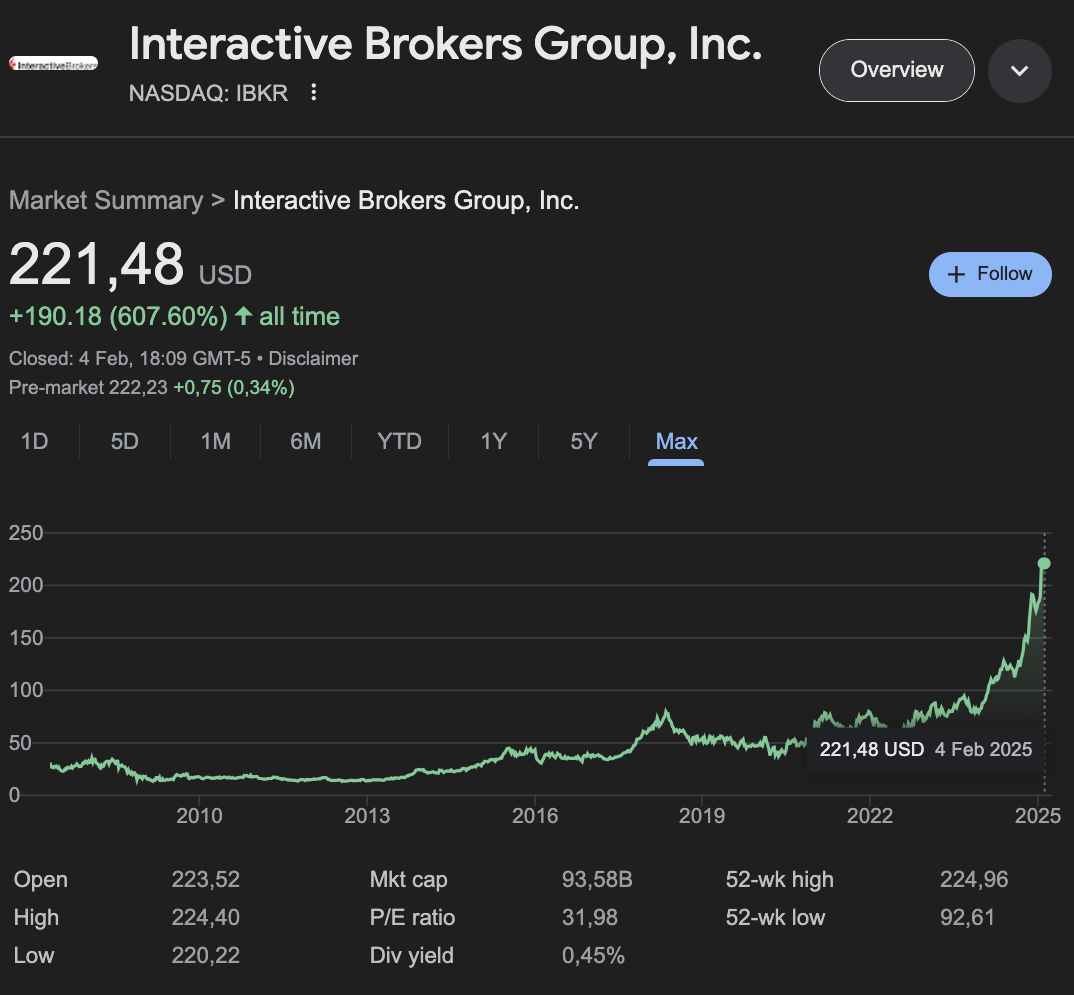Open the three-dot menu beside NASDAQ: IBKR

313,92
